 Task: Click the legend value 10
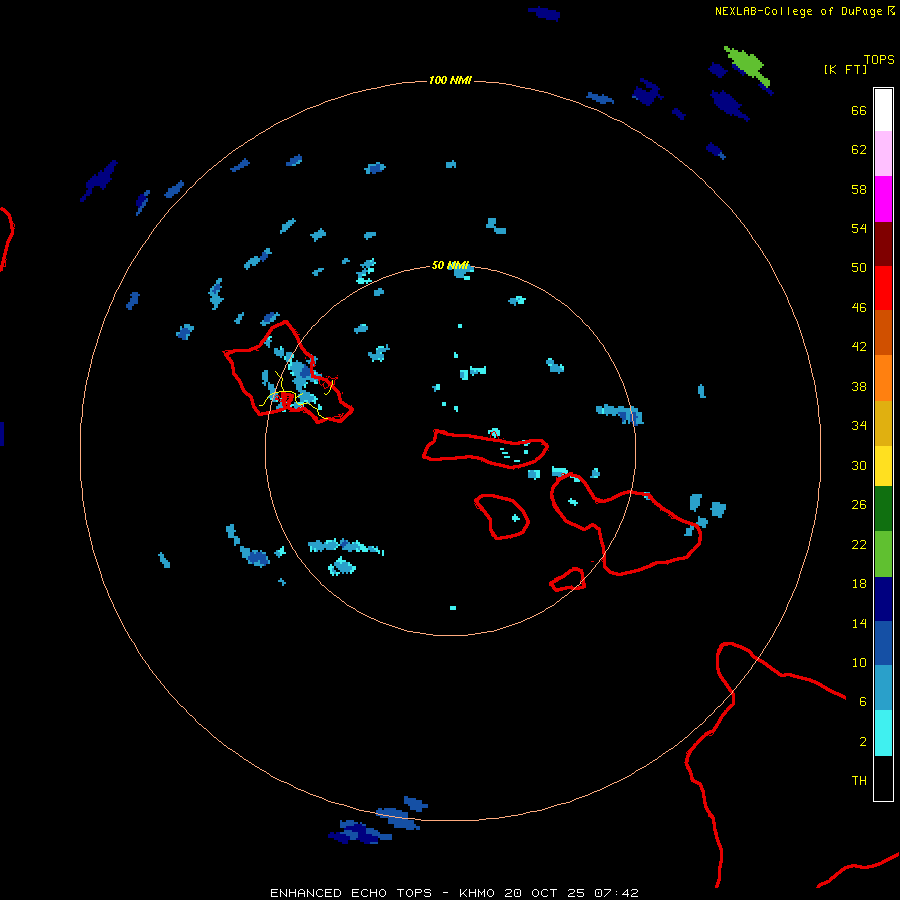(859, 662)
